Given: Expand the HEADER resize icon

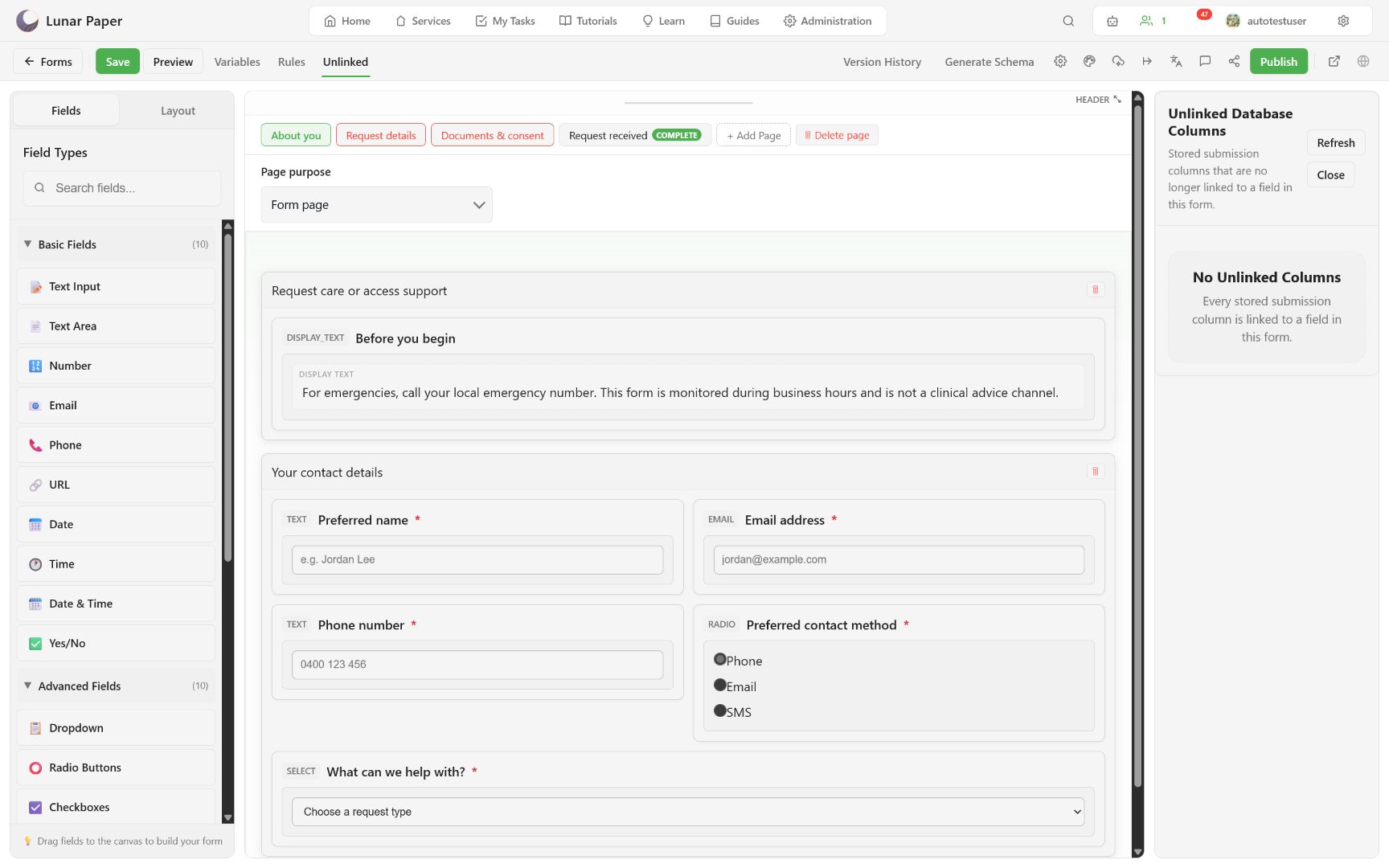Looking at the screenshot, I should (1117, 100).
